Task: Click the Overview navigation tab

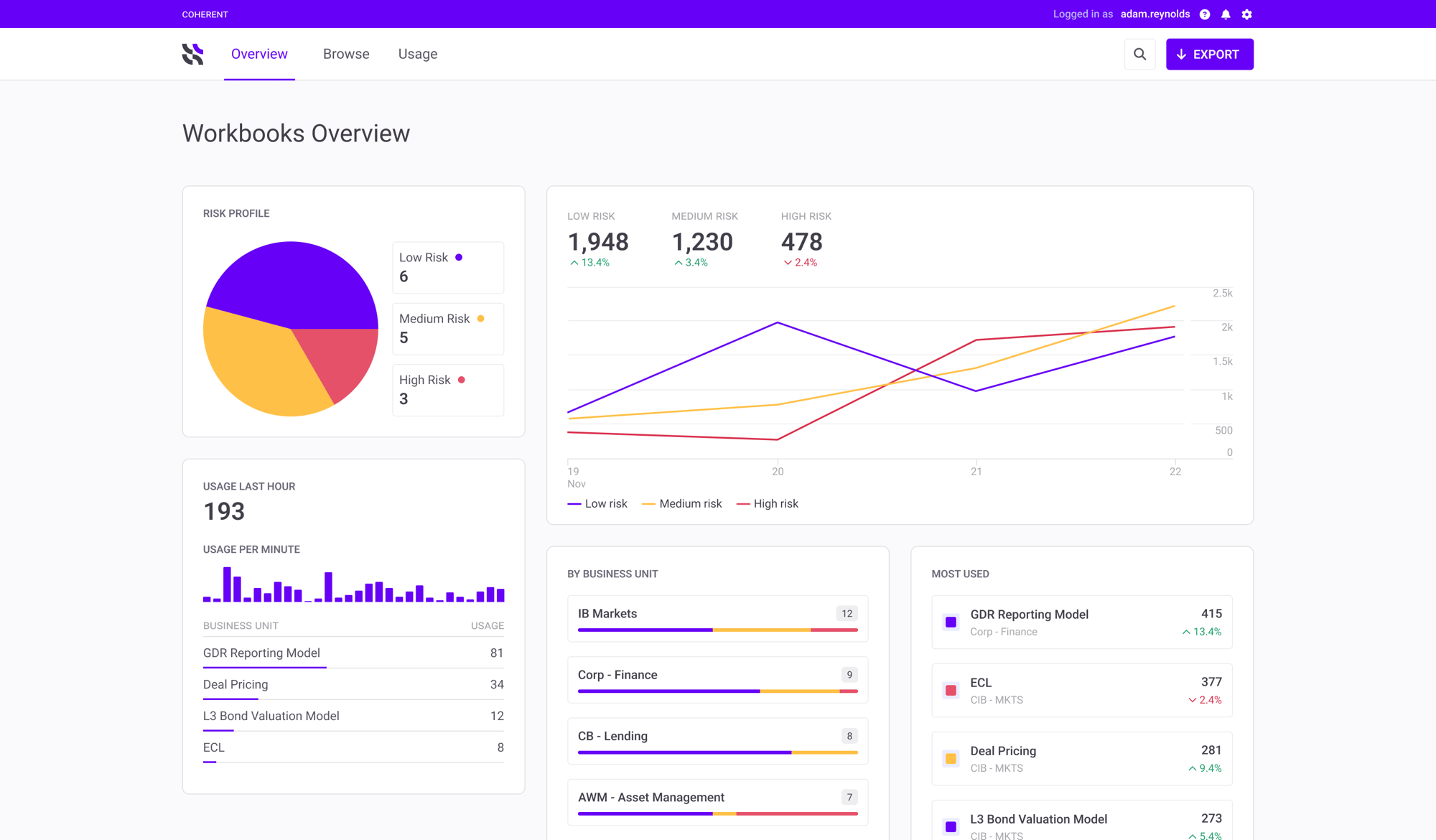Action: 259,54
